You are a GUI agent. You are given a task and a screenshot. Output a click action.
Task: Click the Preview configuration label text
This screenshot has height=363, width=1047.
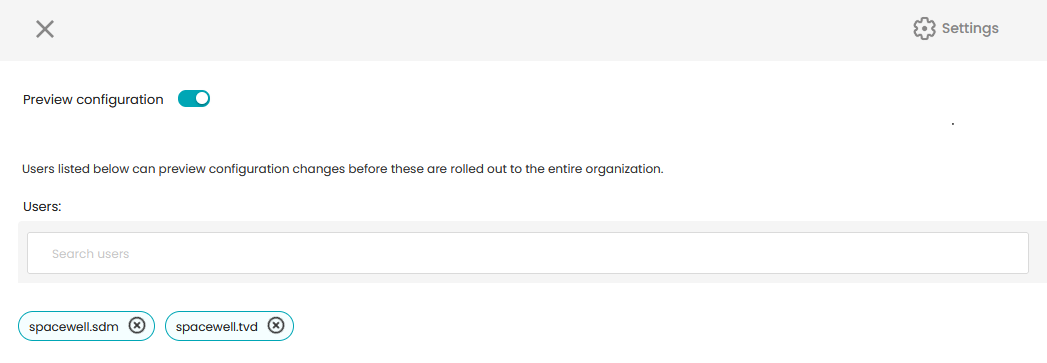pyautogui.click(x=93, y=99)
